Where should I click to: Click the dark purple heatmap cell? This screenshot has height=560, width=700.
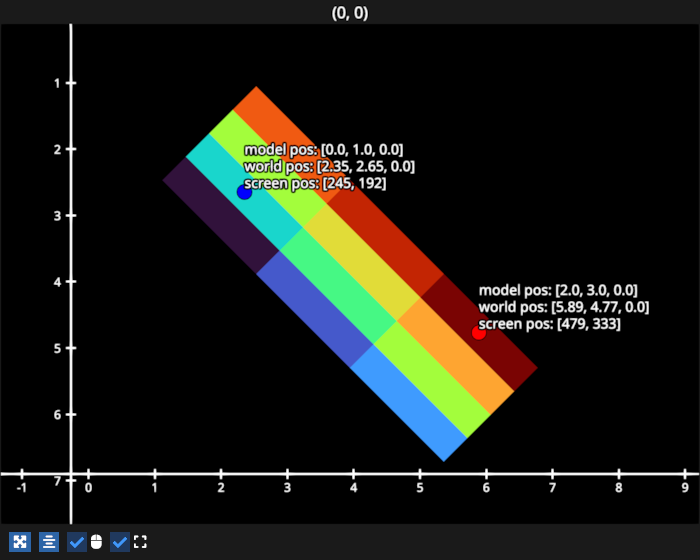[x=221, y=215]
